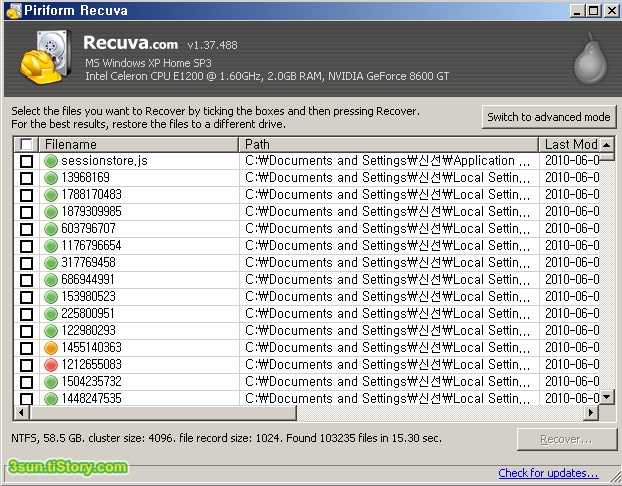Click the title bar Recuva app icon
Viewport: 622px width, 486px height.
coord(13,11)
